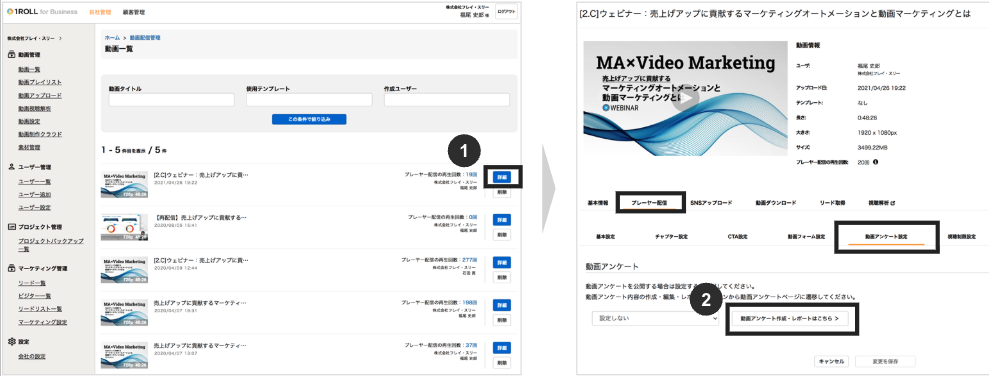Open 素材管理 in the sidebar

click(x=29, y=147)
